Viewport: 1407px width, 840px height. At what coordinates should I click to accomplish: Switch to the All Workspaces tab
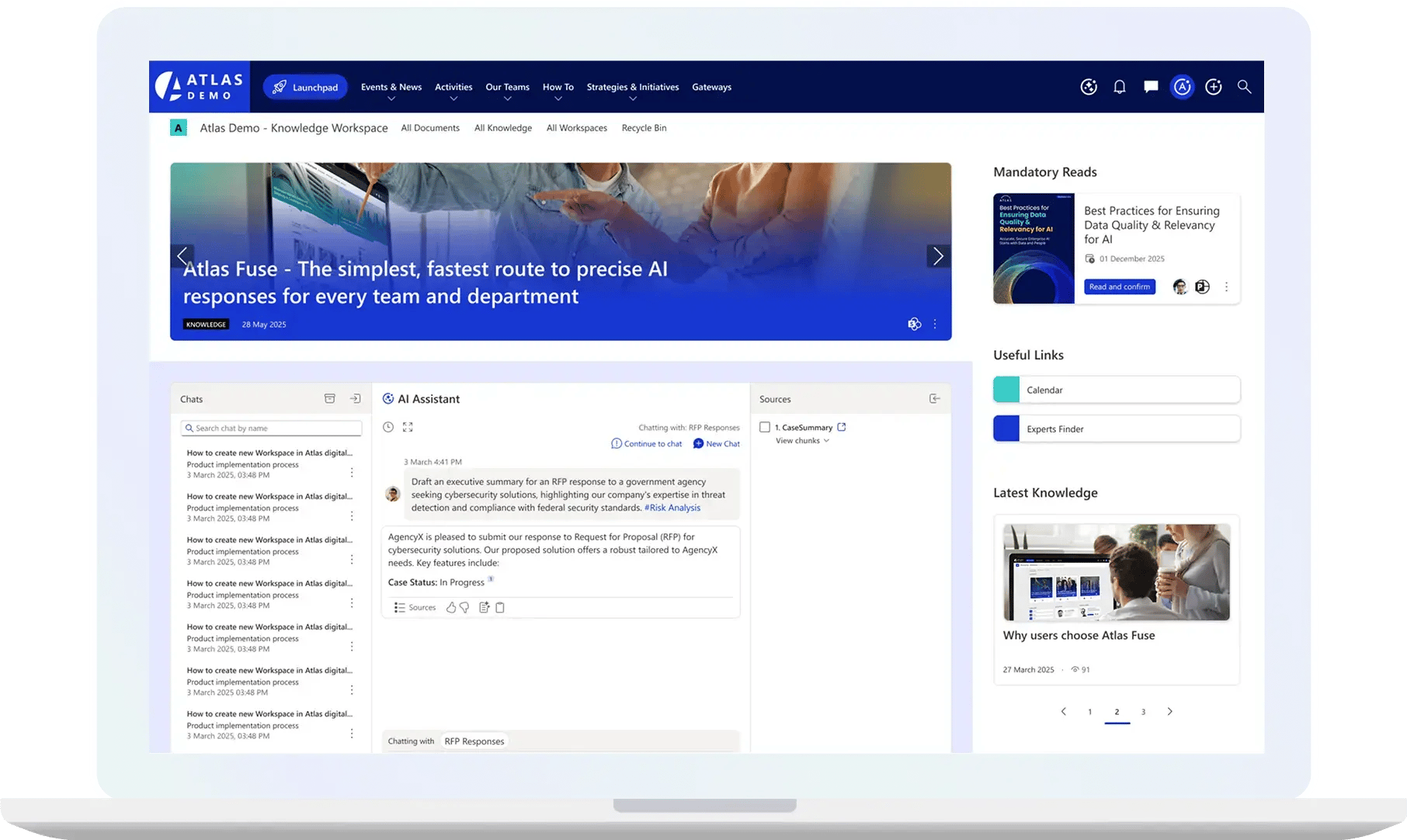pyautogui.click(x=577, y=127)
